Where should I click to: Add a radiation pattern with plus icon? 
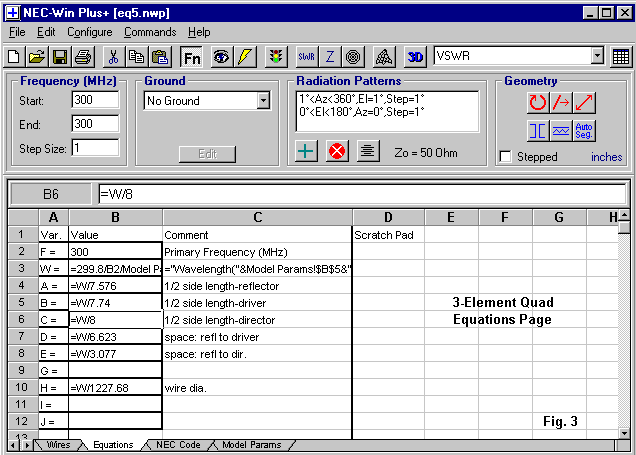(307, 151)
